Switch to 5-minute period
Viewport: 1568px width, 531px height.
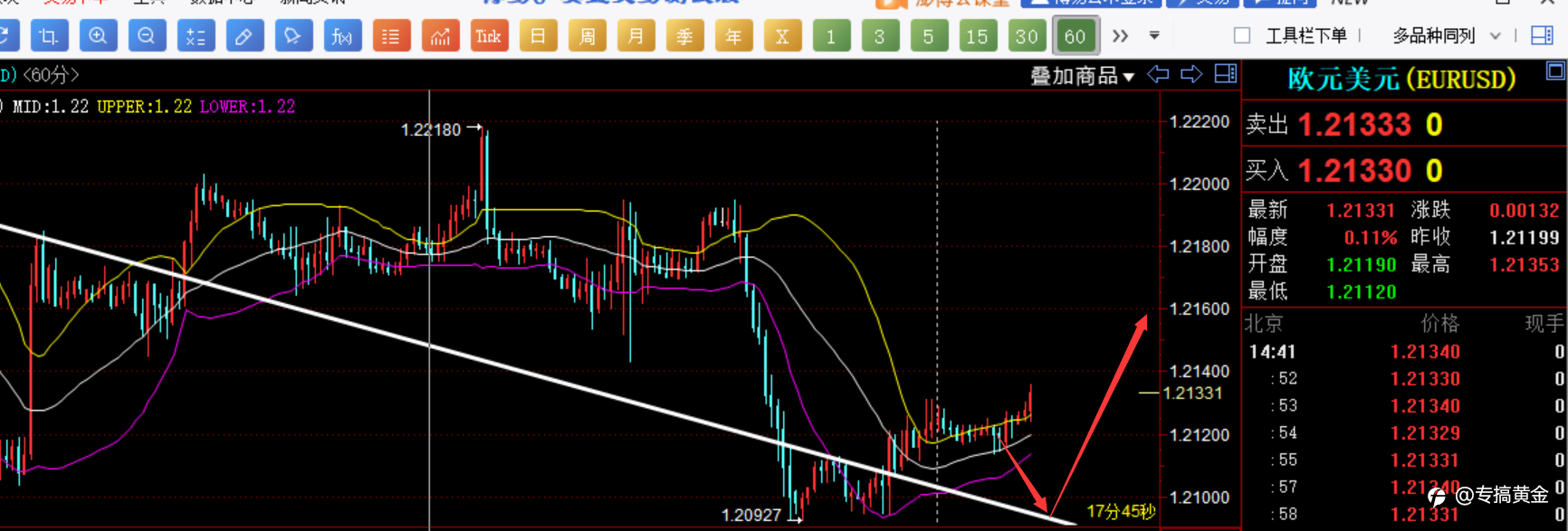[929, 36]
